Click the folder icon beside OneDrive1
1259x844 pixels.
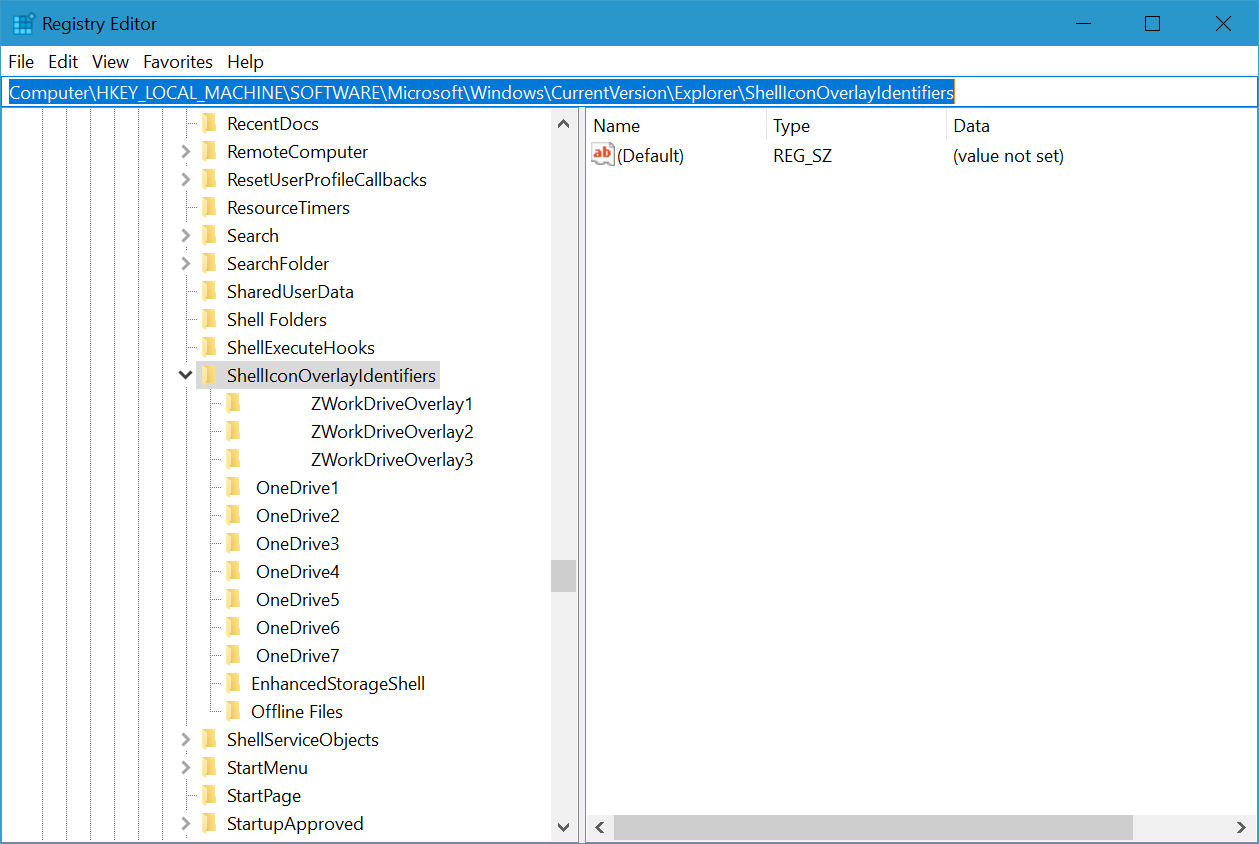pyautogui.click(x=233, y=487)
